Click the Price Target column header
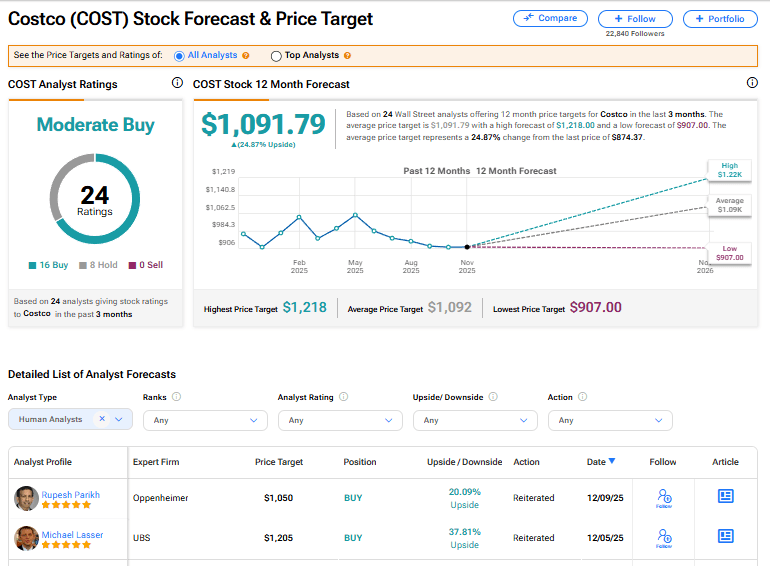The image size is (770, 566). (279, 462)
